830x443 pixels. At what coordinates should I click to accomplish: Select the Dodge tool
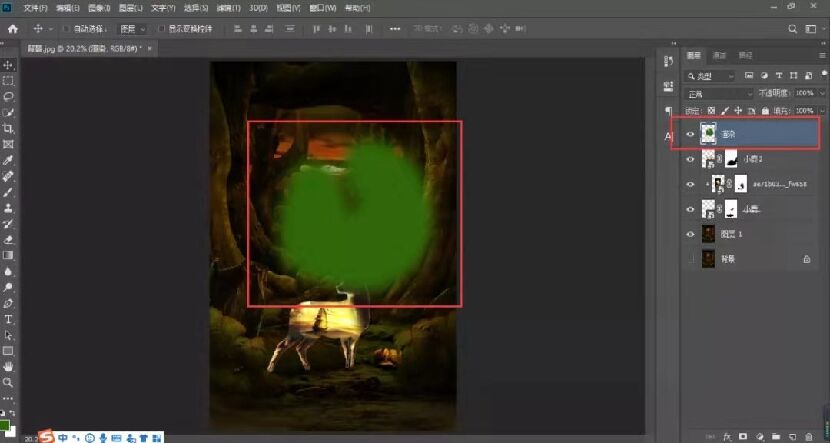pyautogui.click(x=8, y=287)
